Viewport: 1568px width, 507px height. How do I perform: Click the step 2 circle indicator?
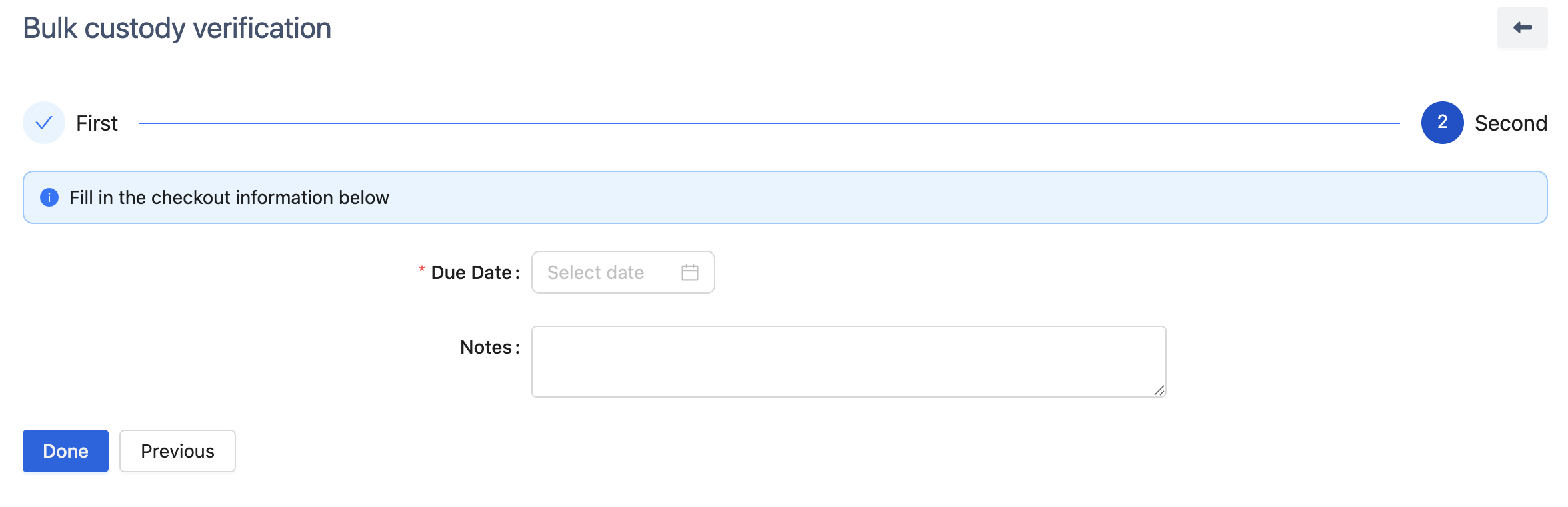[1442, 123]
